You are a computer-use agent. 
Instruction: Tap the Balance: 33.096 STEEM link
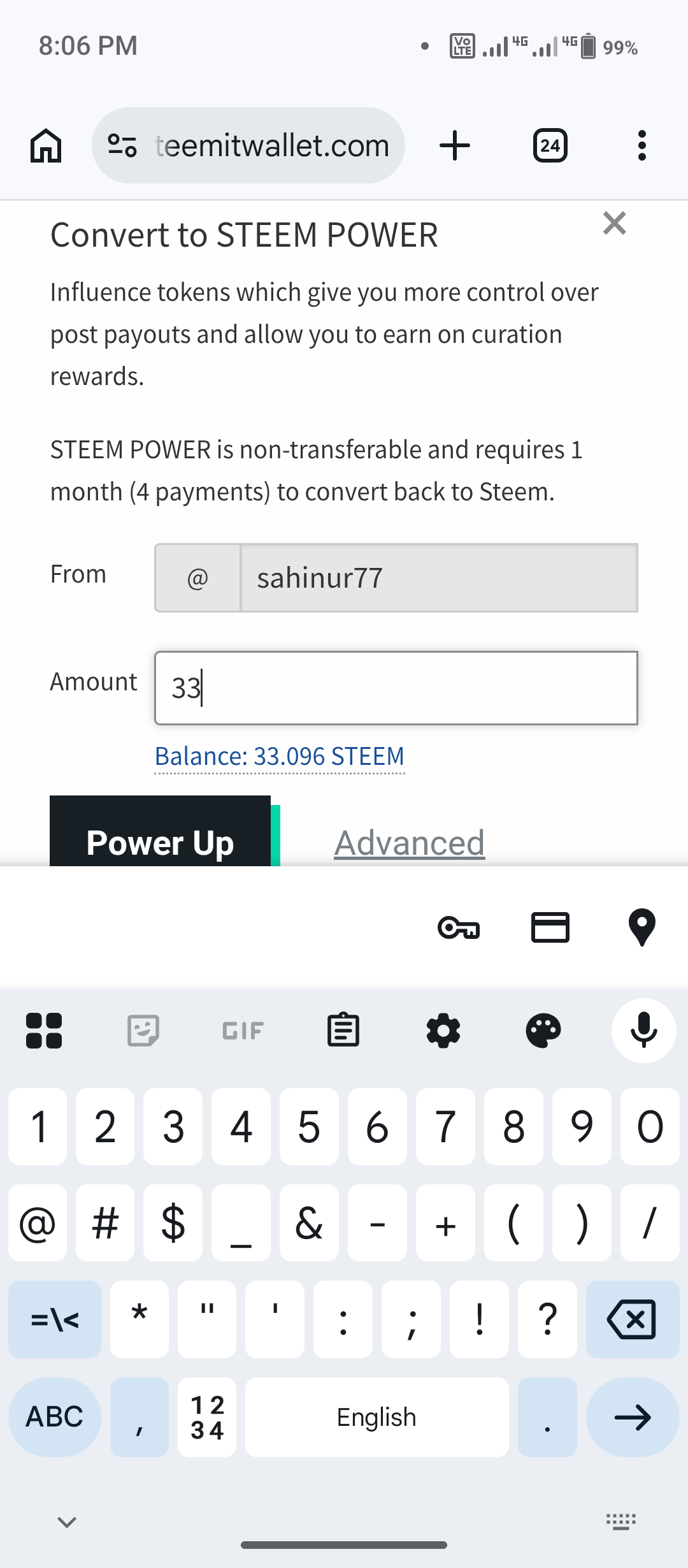(279, 757)
